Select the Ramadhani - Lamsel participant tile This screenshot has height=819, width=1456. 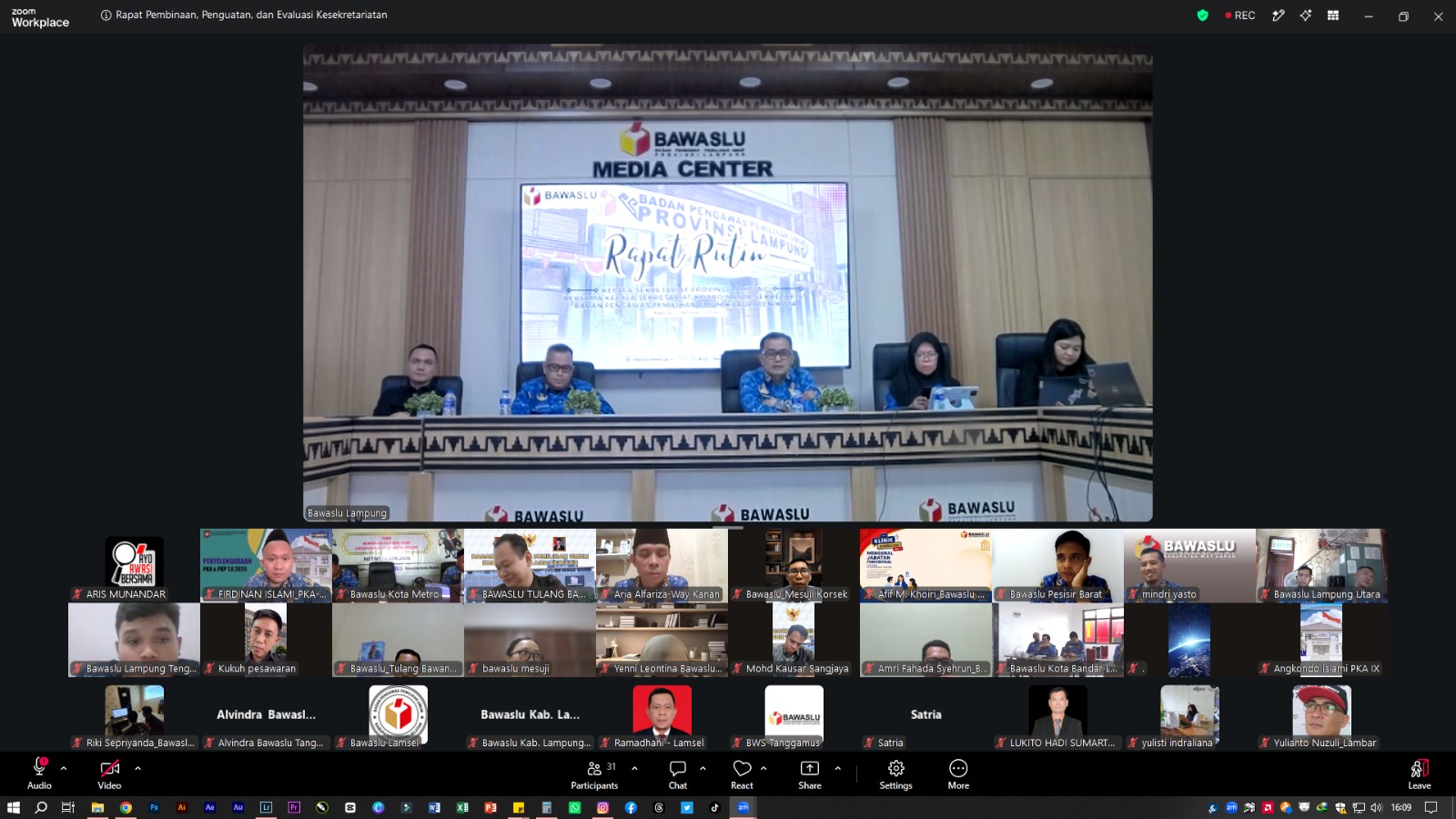[662, 714]
